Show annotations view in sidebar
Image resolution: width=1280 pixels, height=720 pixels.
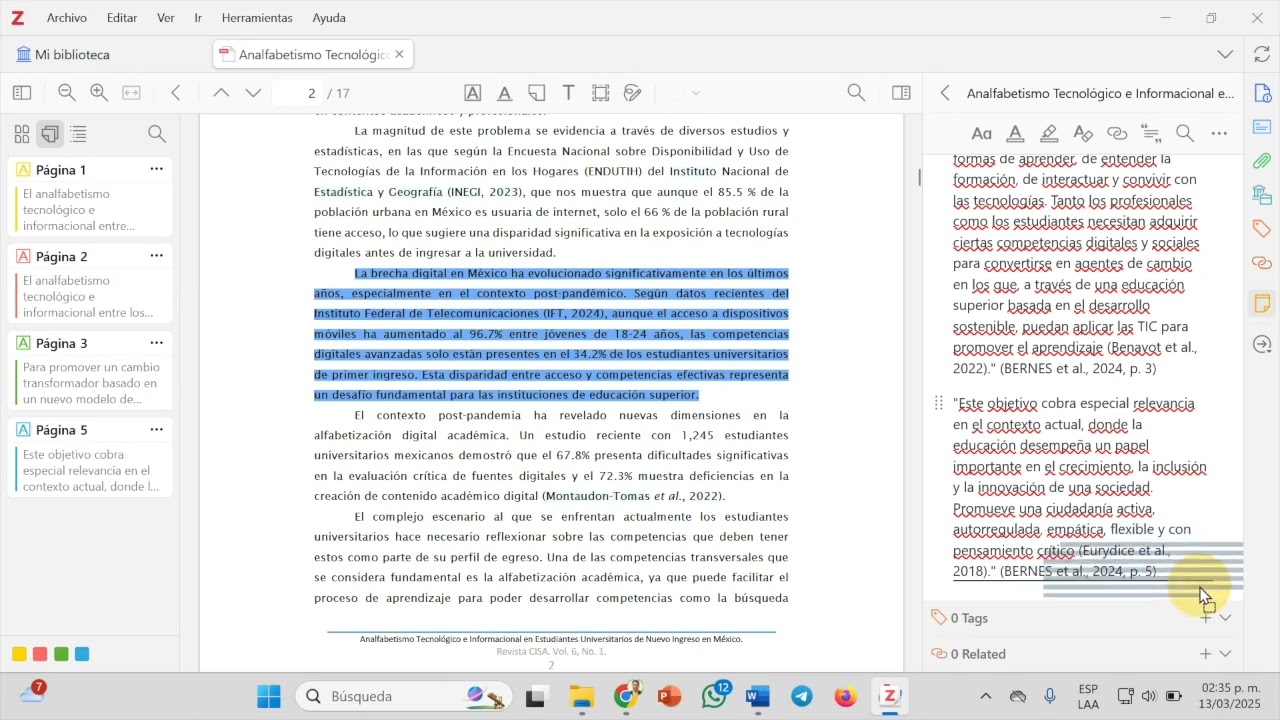[x=50, y=134]
